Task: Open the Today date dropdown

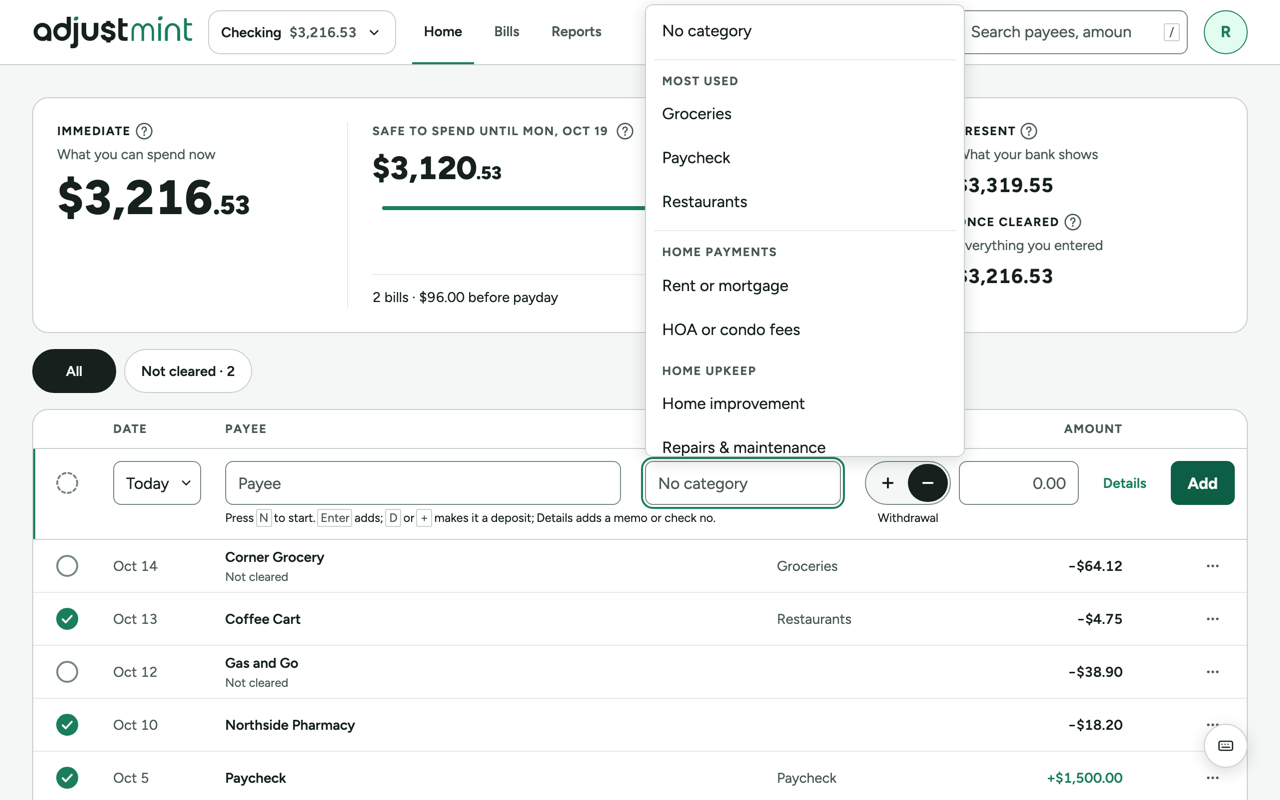Action: [x=157, y=483]
